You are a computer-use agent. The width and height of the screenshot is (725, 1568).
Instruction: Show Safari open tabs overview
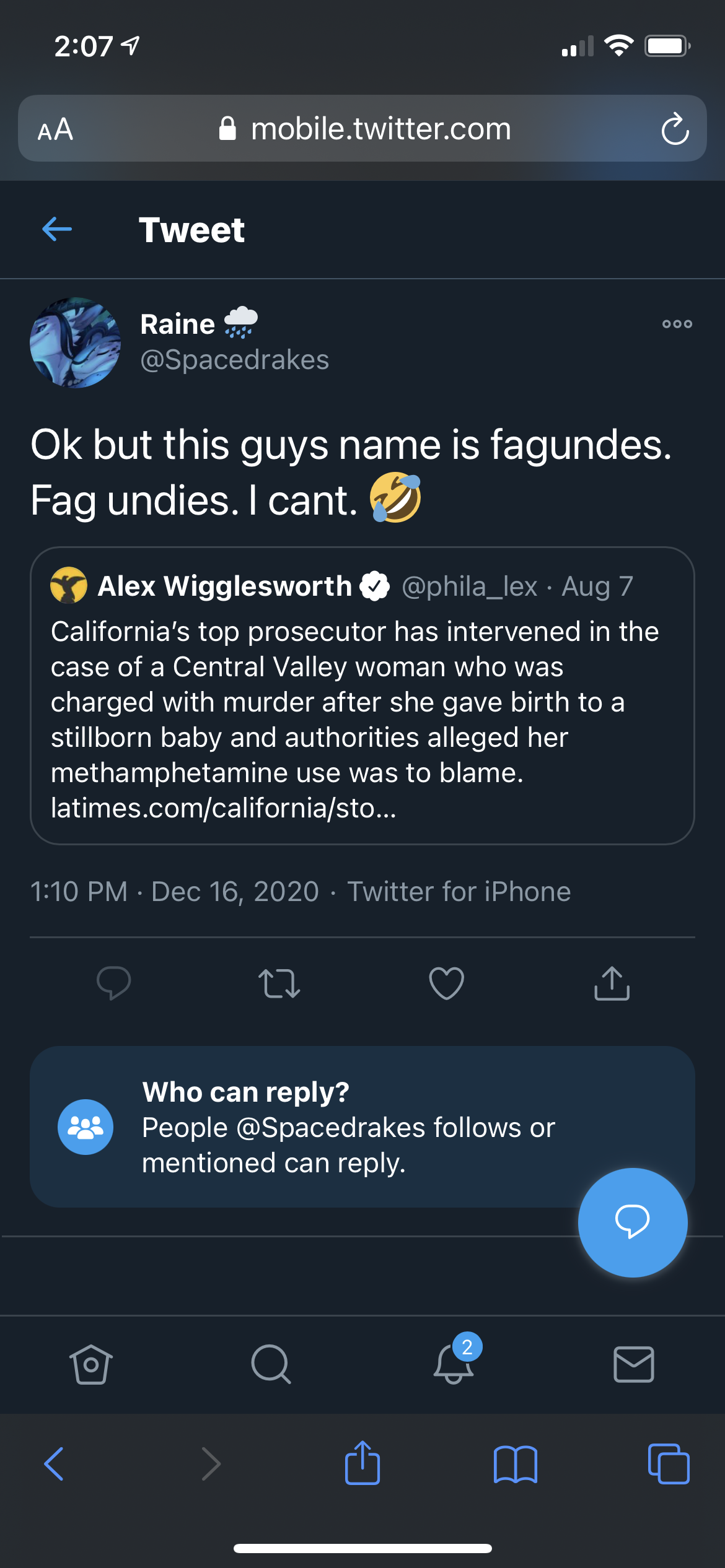pyautogui.click(x=669, y=1464)
